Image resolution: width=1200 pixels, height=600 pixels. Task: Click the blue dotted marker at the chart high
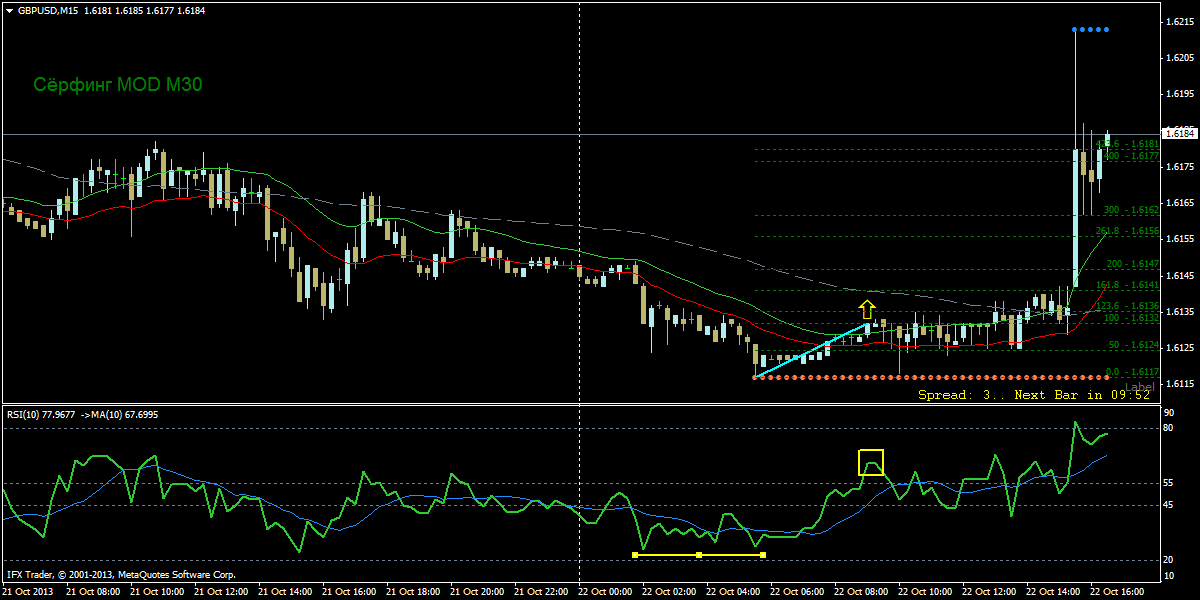point(1091,30)
